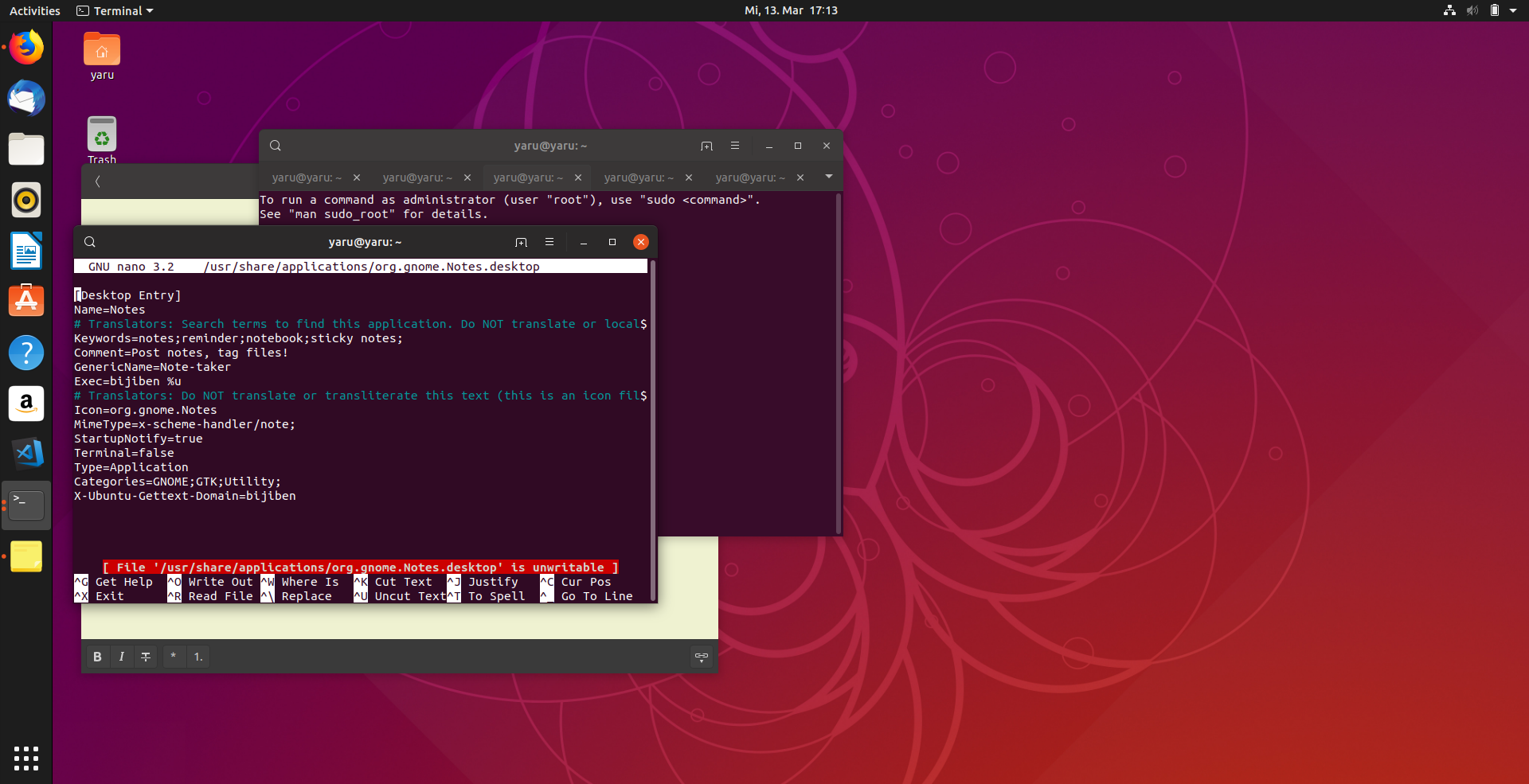Enable bullet list in the sticky note

click(x=173, y=657)
